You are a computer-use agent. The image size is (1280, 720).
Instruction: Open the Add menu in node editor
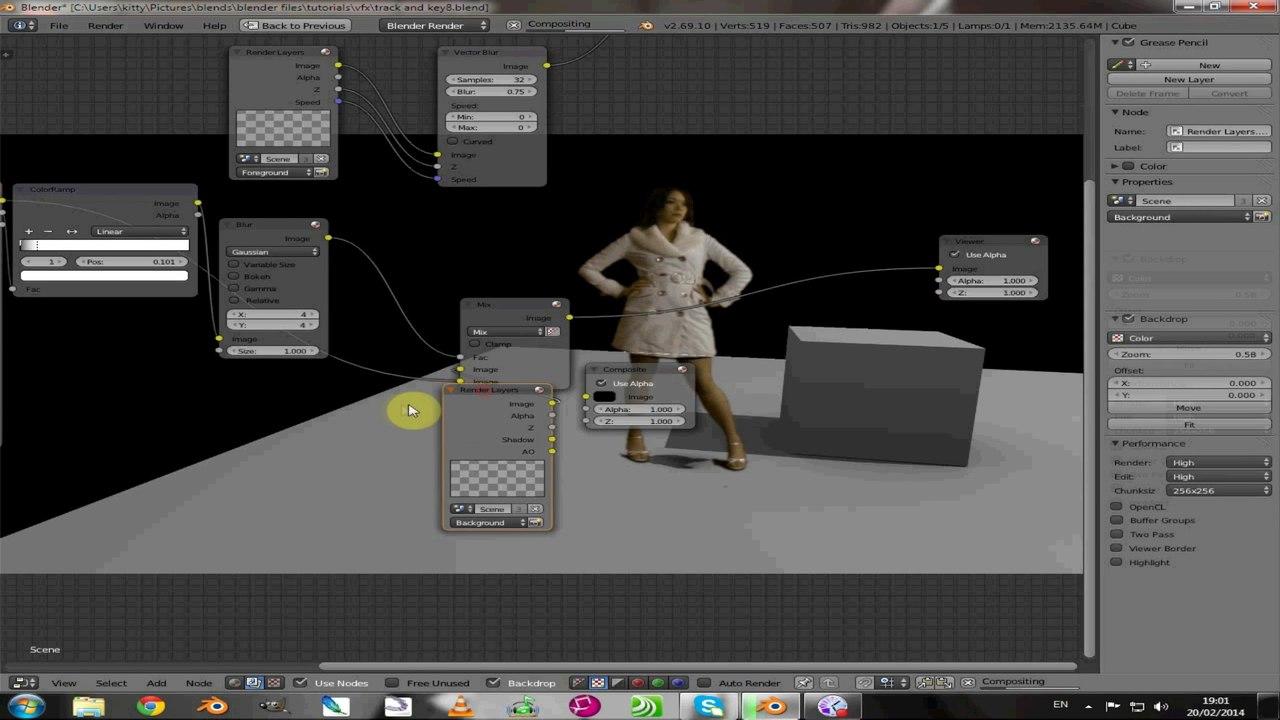tap(157, 683)
